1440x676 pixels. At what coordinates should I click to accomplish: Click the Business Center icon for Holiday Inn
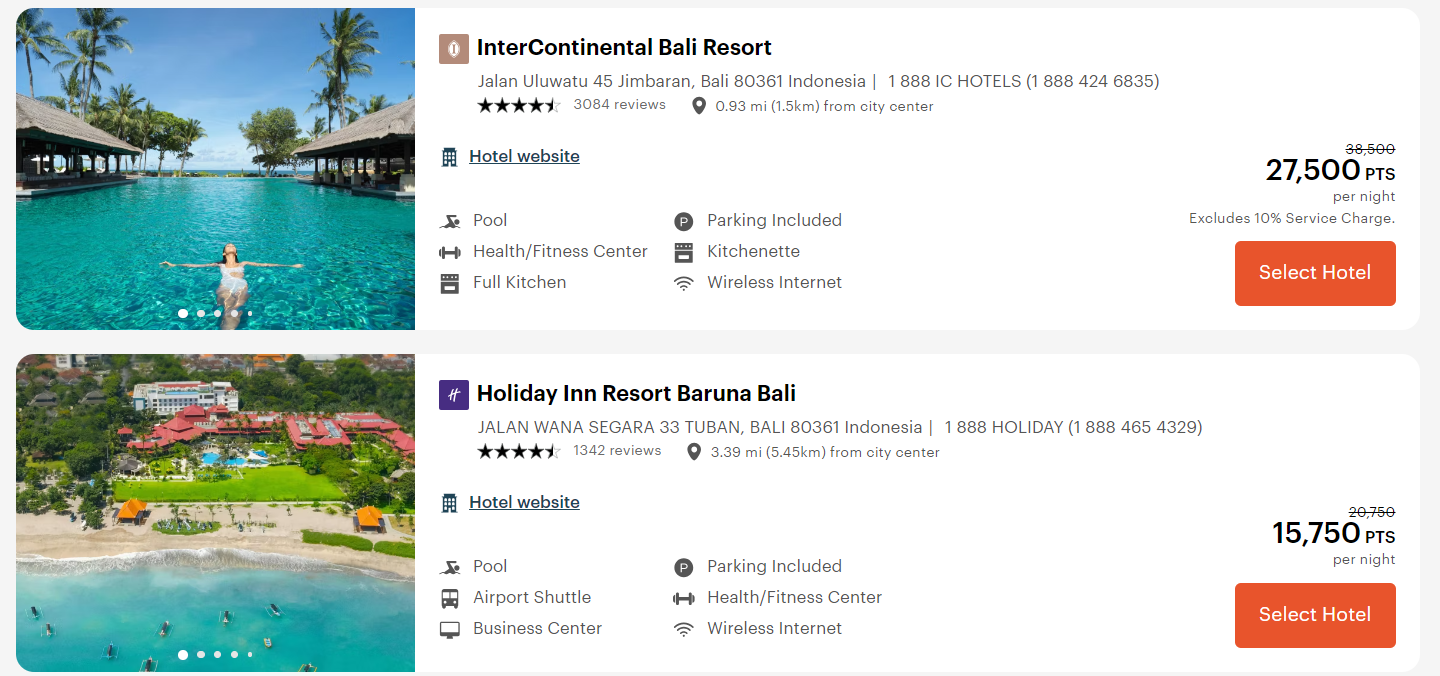point(451,627)
